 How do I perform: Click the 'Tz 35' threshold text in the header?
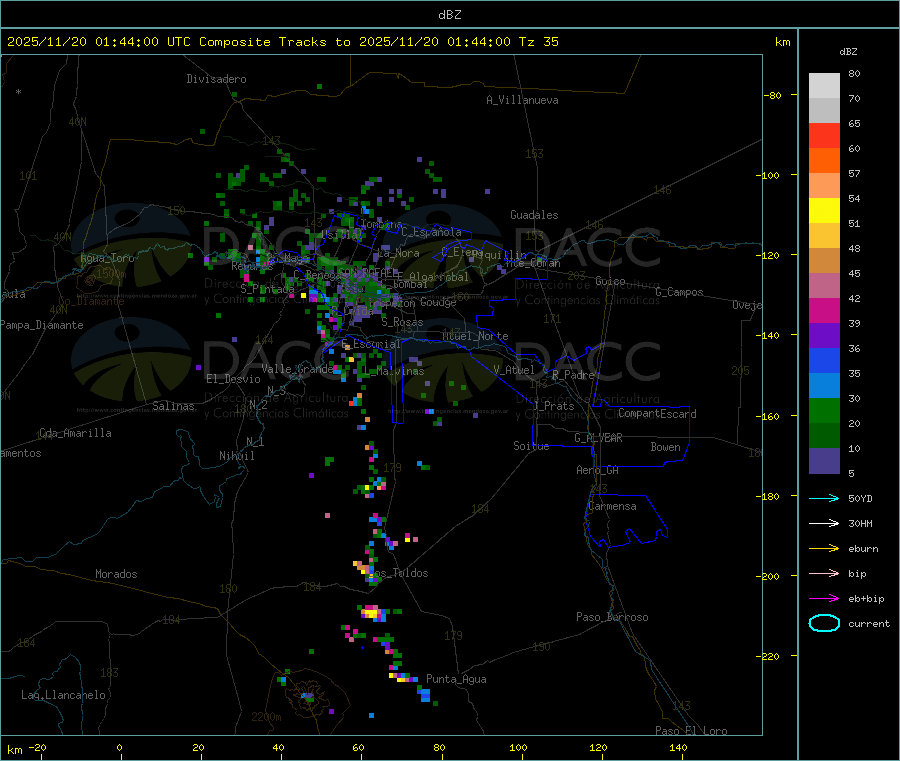538,42
